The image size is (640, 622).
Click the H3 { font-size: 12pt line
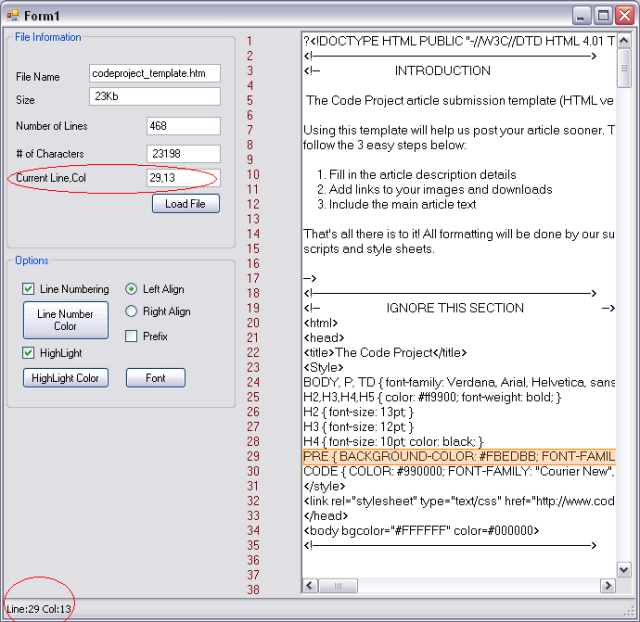tap(359, 427)
